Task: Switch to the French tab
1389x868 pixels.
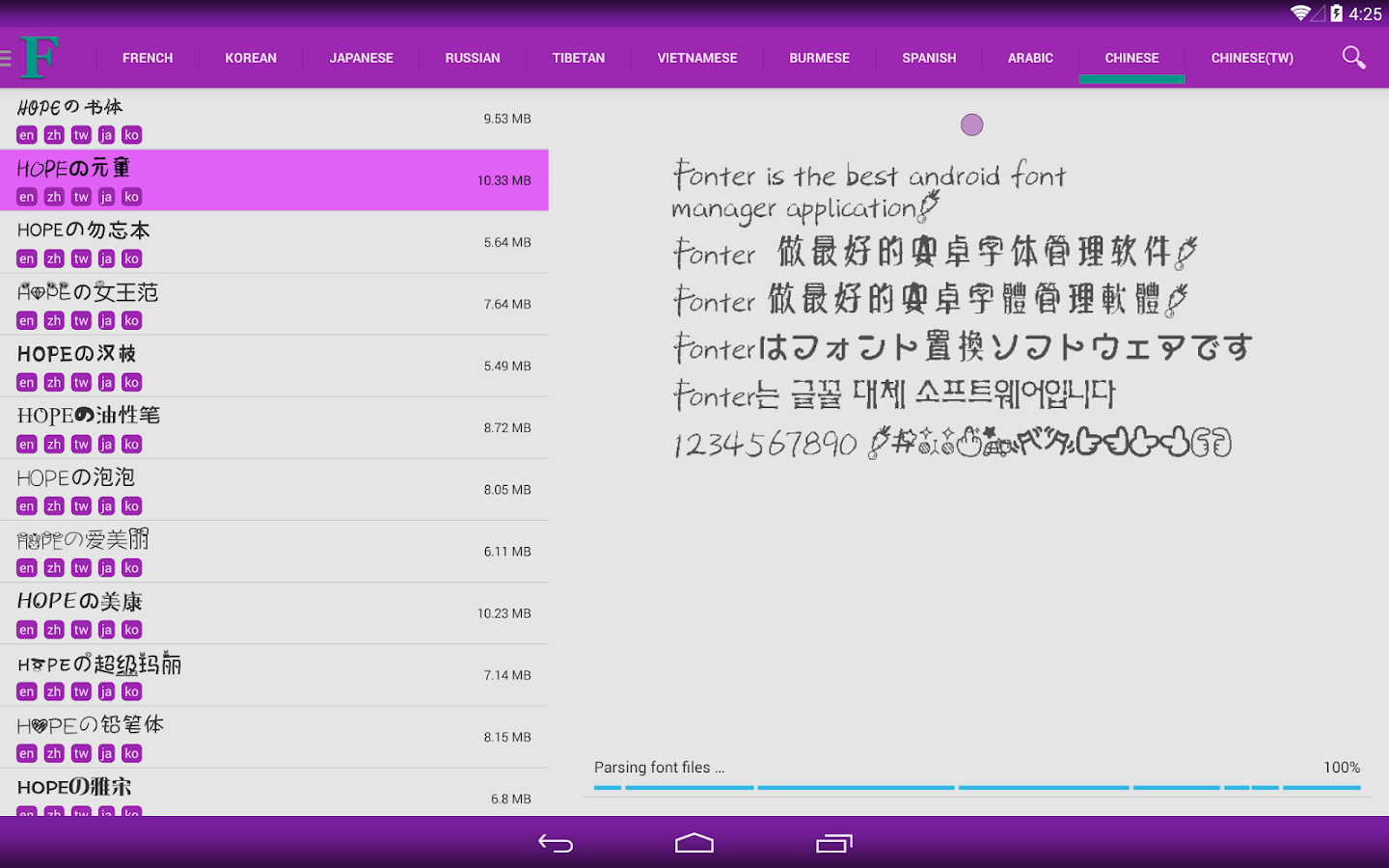Action: point(148,58)
